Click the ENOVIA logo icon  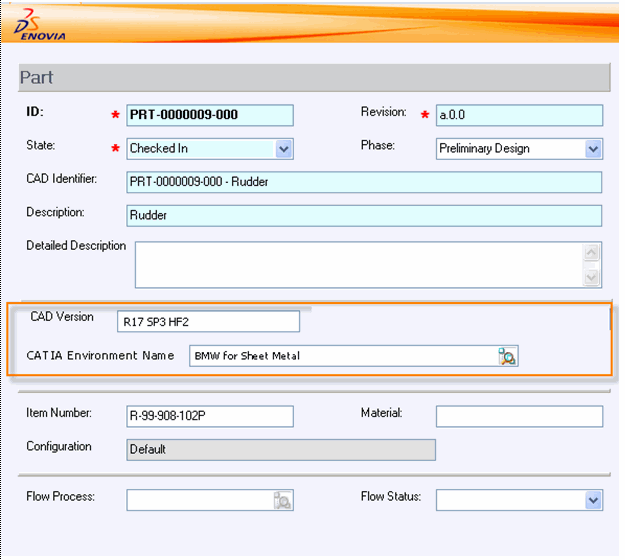pos(40,24)
